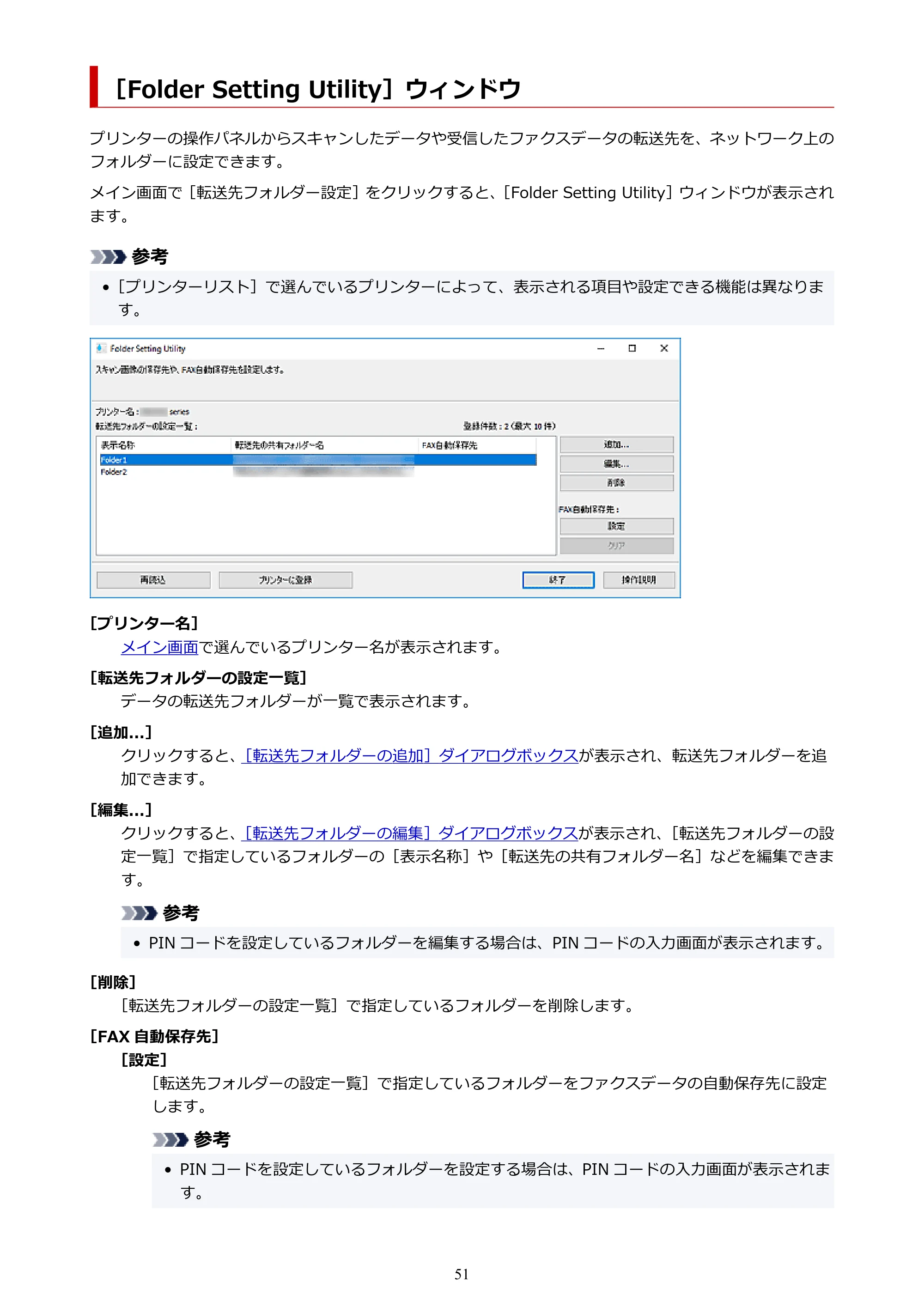Click the 編集... button

coord(616,463)
